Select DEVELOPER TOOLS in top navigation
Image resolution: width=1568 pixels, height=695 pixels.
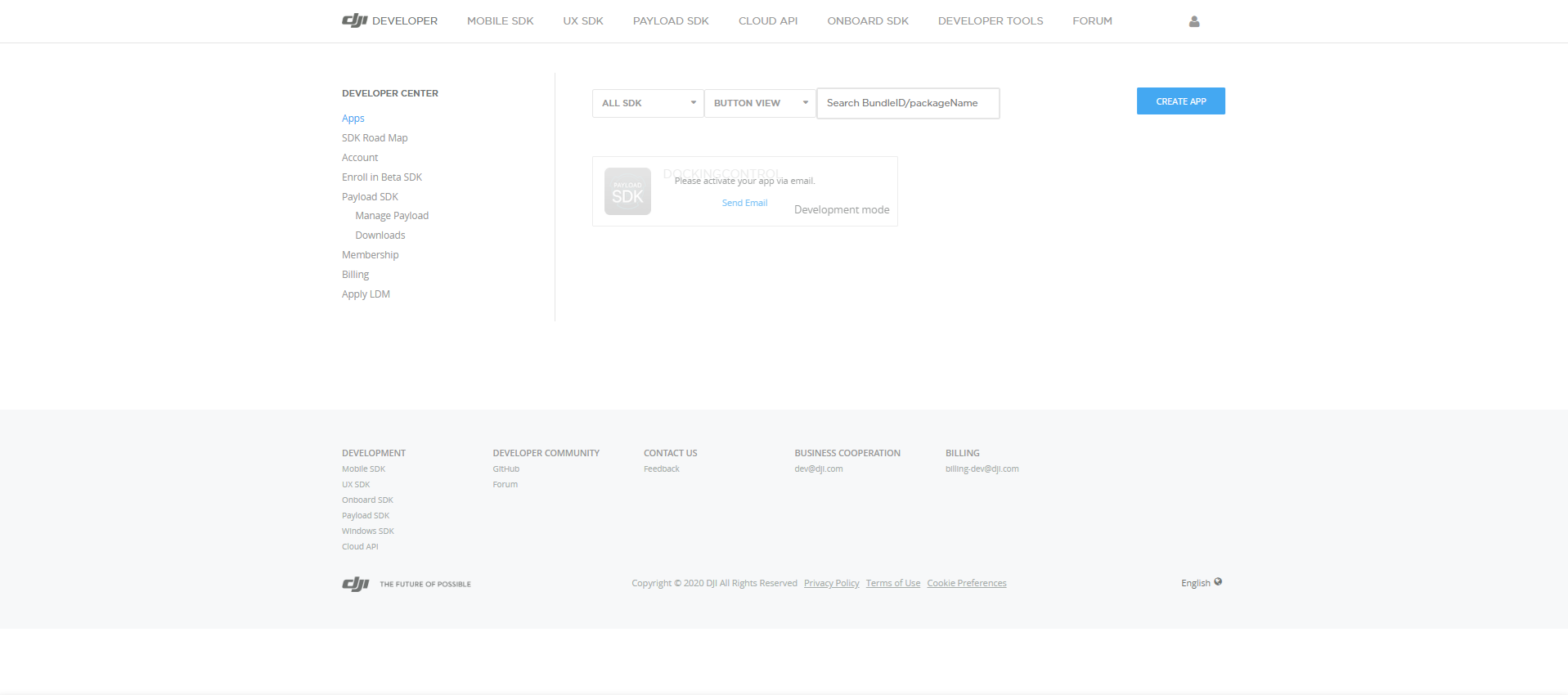tap(990, 21)
